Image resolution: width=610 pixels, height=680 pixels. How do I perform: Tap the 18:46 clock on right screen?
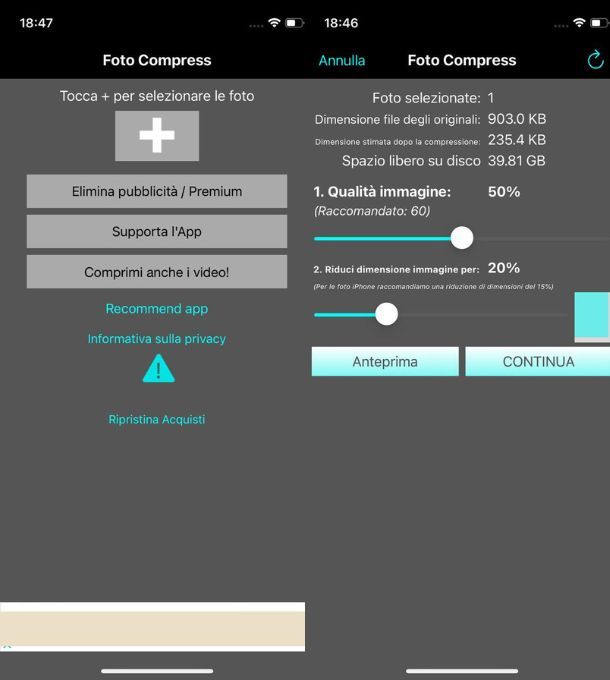tap(341, 23)
